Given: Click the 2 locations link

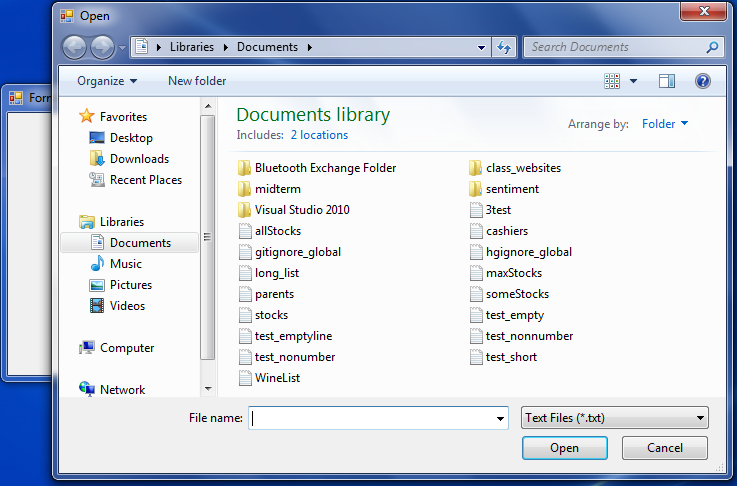Looking at the screenshot, I should click(x=319, y=135).
